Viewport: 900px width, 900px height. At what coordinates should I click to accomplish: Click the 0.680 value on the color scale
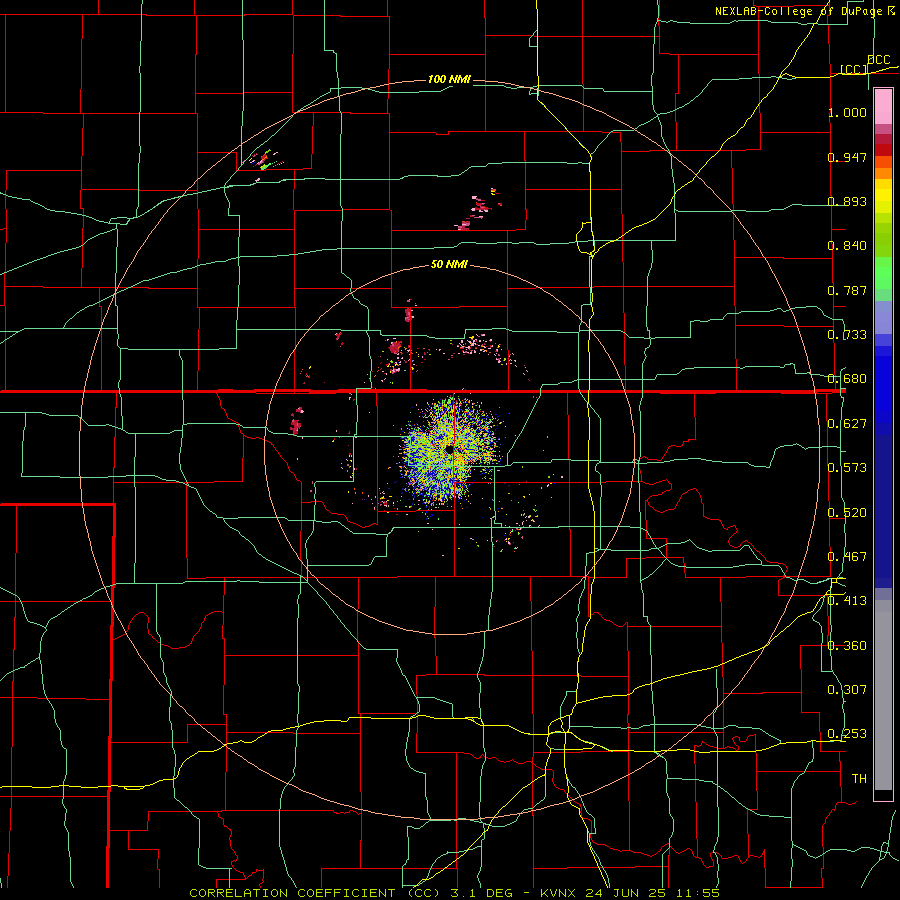click(x=847, y=379)
